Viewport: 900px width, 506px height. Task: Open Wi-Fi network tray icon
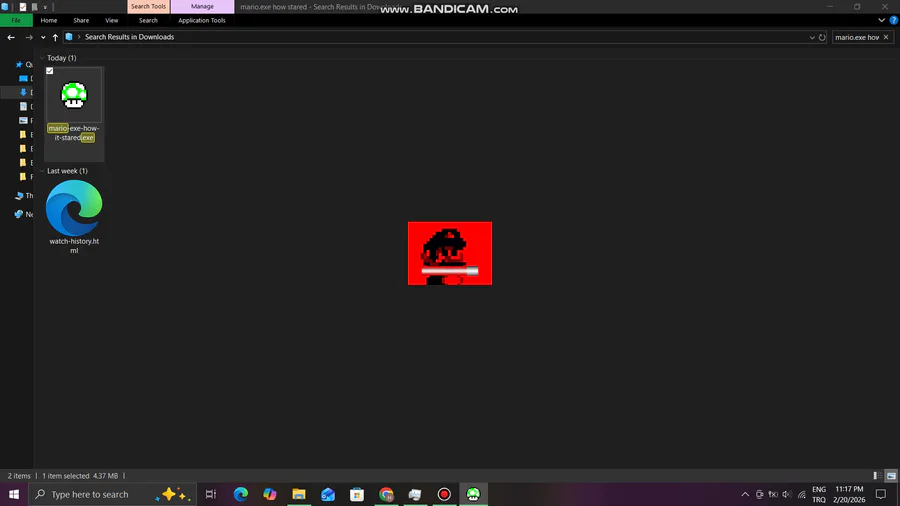tap(802, 494)
